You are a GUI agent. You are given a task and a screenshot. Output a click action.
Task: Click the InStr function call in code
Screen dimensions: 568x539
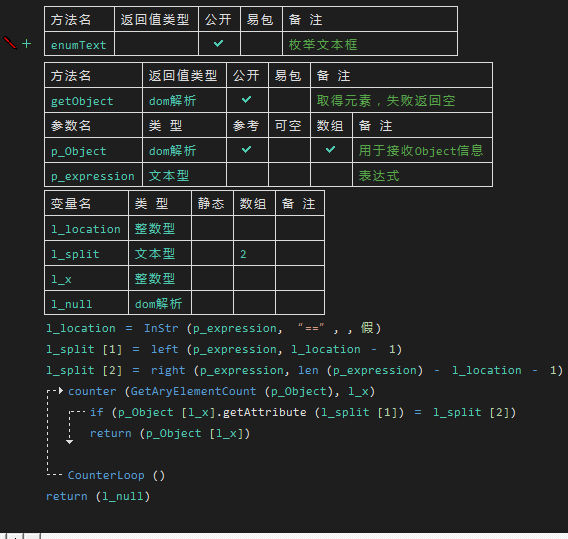[161, 328]
